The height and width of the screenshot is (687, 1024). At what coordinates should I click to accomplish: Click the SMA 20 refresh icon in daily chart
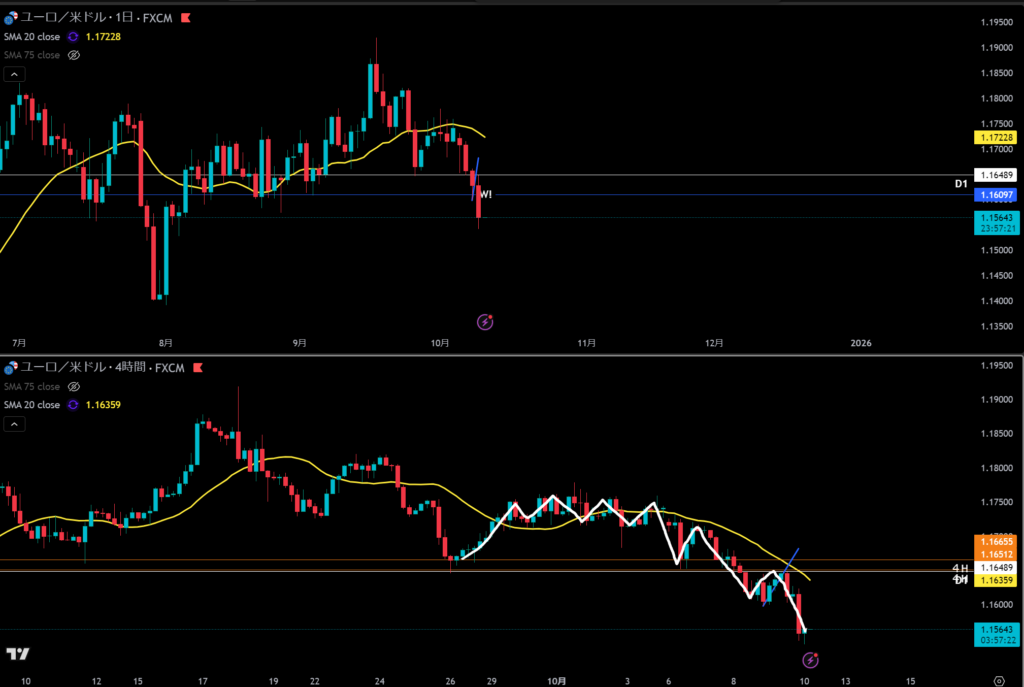(x=73, y=37)
